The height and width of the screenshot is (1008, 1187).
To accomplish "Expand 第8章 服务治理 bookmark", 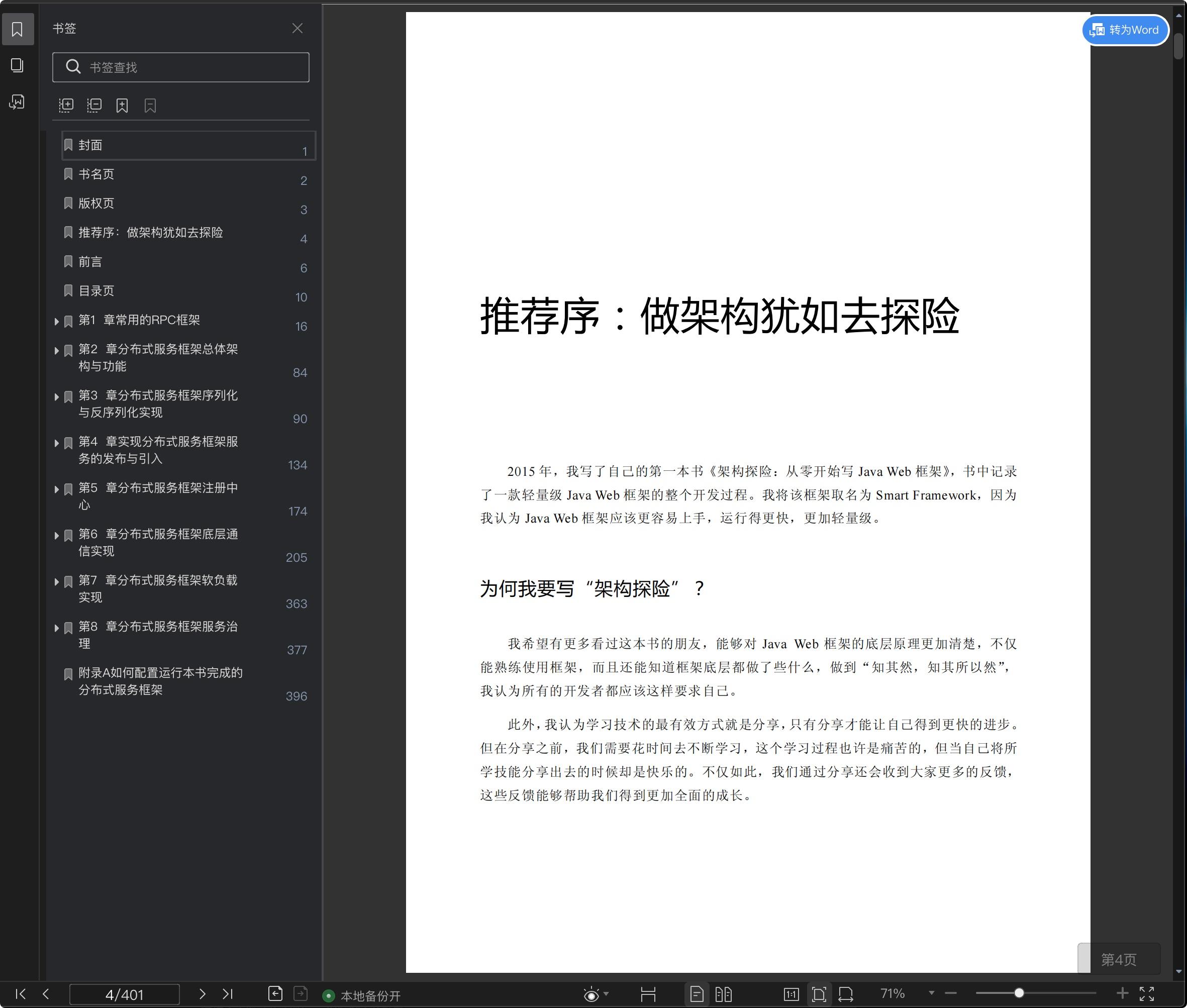I will (x=57, y=629).
